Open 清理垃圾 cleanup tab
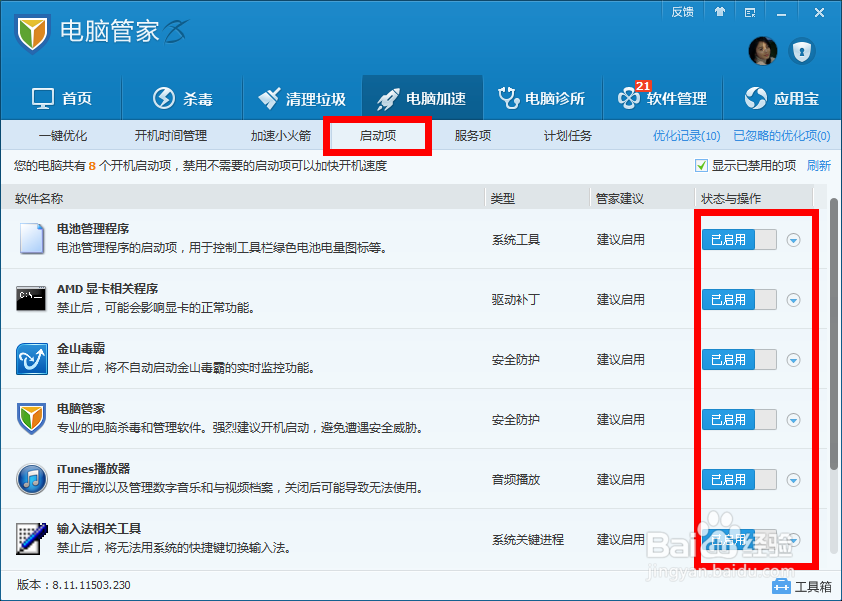Image resolution: width=842 pixels, height=601 pixels. pyautogui.click(x=302, y=98)
